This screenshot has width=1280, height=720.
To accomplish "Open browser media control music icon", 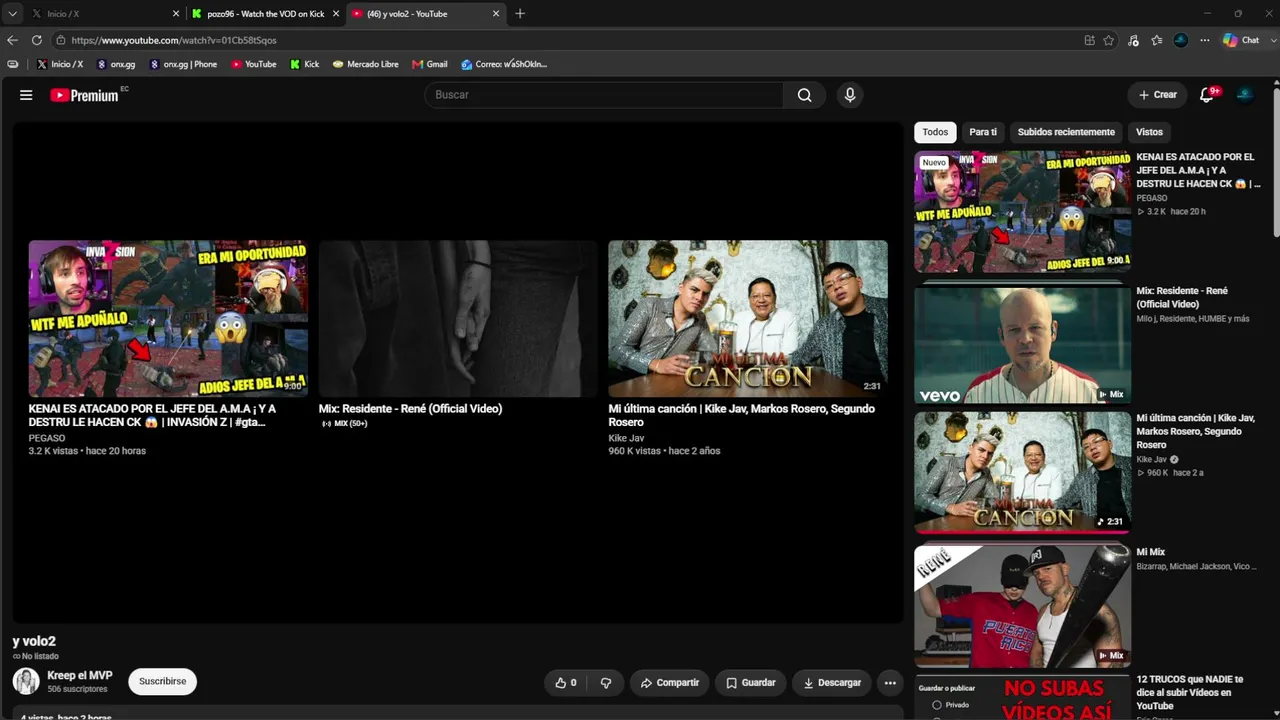I will click(x=1133, y=40).
